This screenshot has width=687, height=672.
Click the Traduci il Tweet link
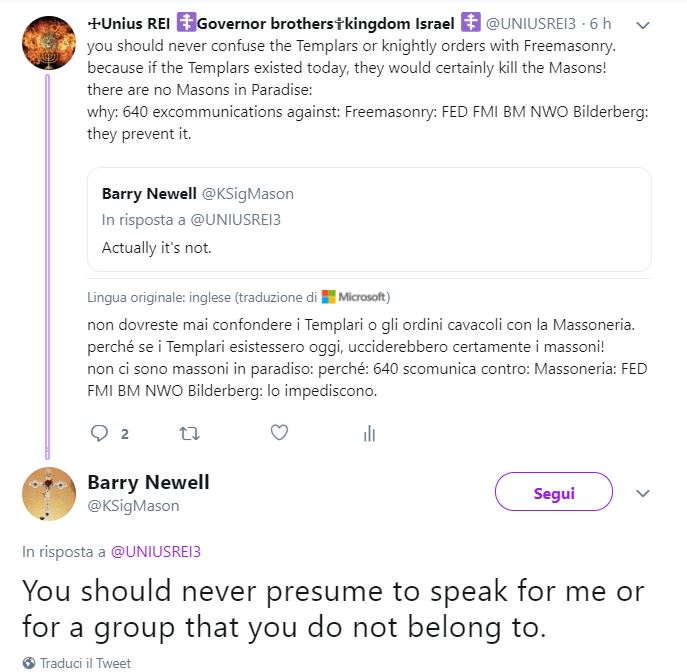(x=86, y=663)
